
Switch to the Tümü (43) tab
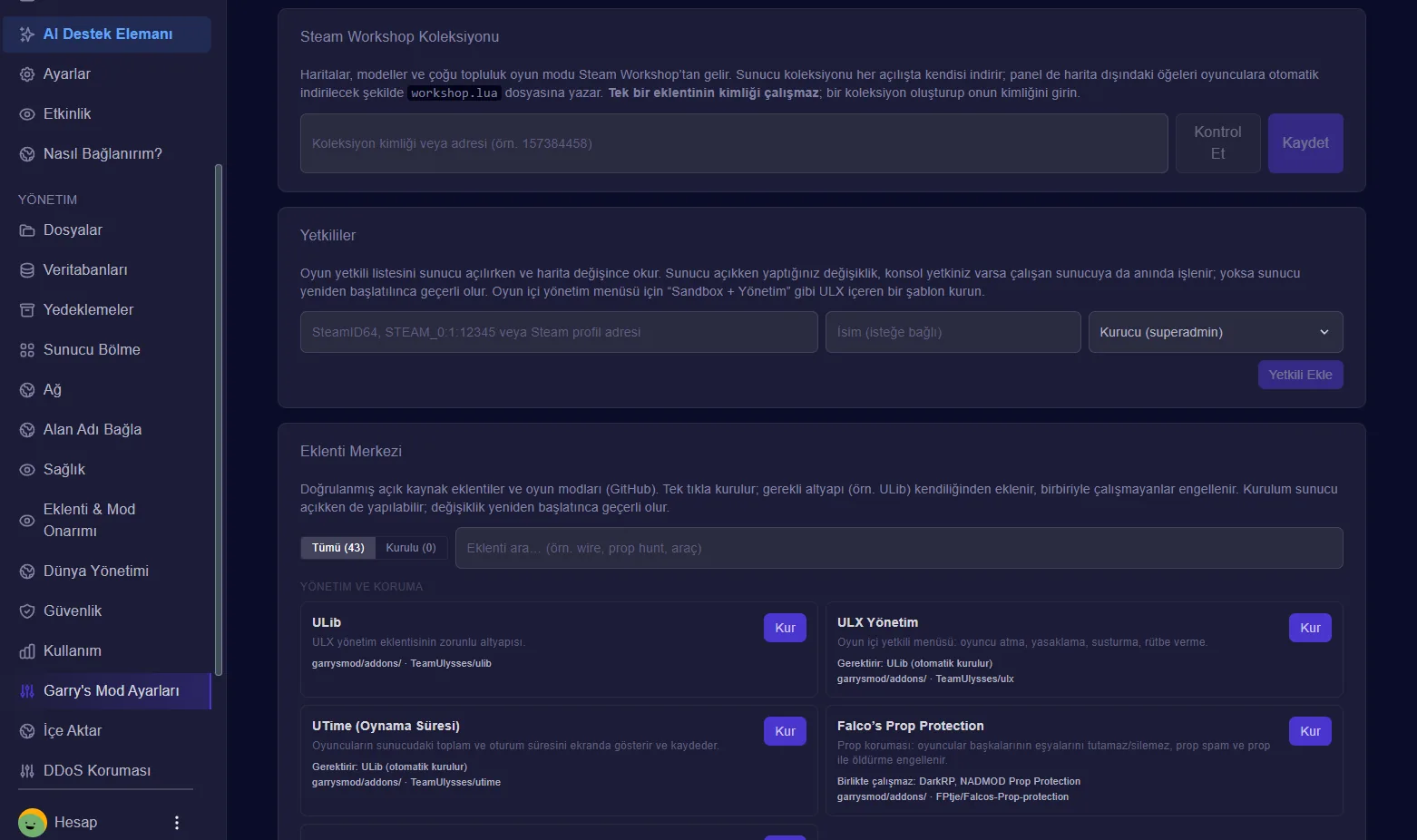(x=338, y=548)
